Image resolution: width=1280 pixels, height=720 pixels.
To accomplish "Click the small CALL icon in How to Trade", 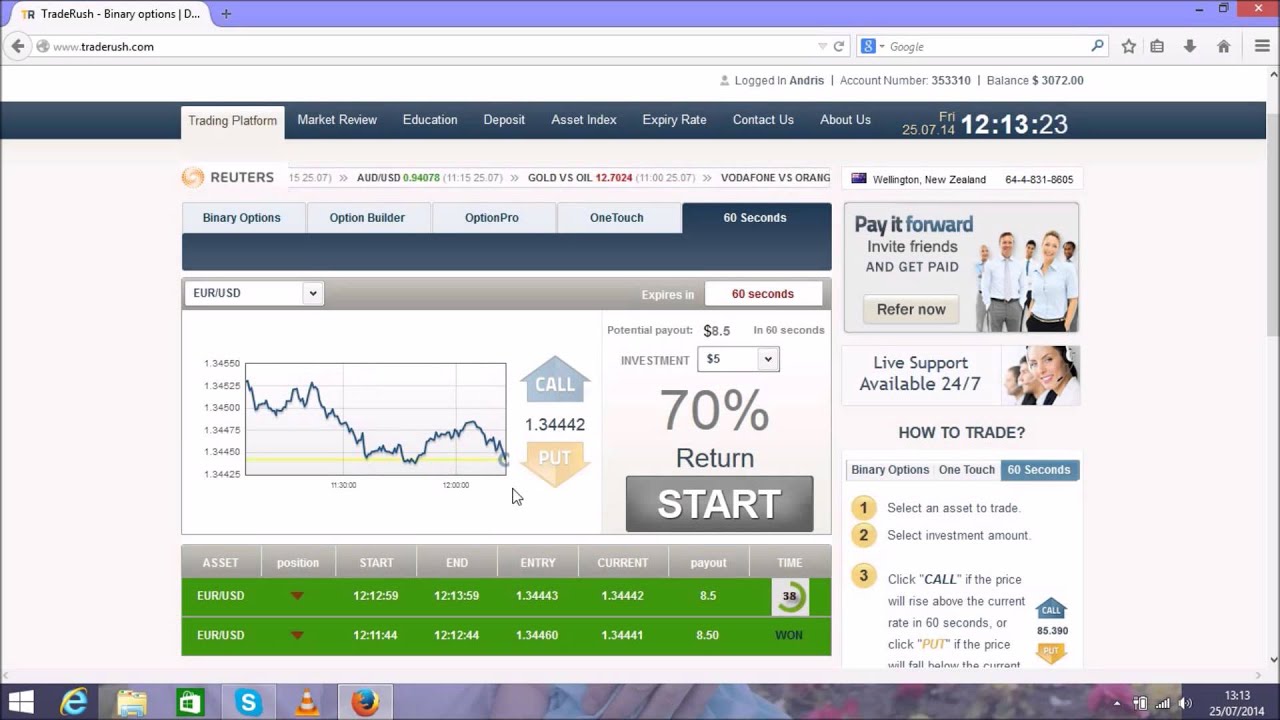I will (x=1051, y=609).
